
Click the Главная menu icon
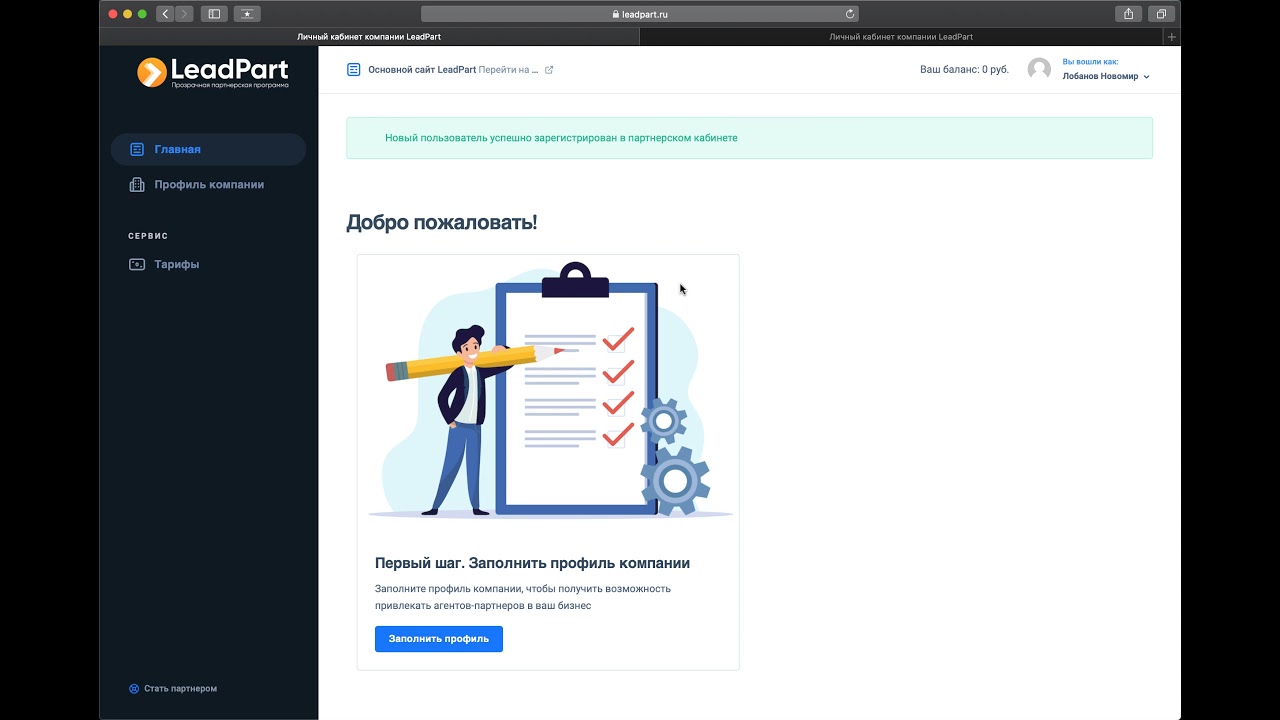[x=137, y=149]
